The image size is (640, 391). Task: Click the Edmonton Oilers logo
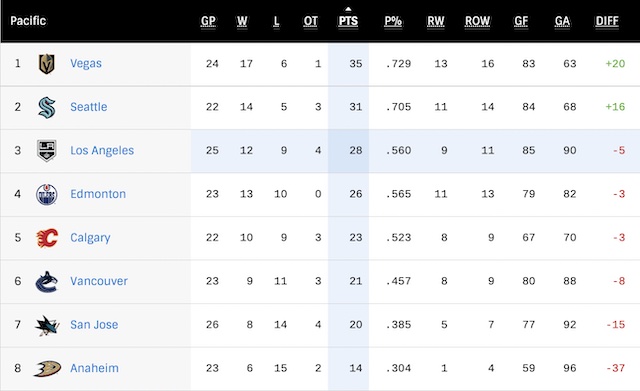tap(47, 194)
